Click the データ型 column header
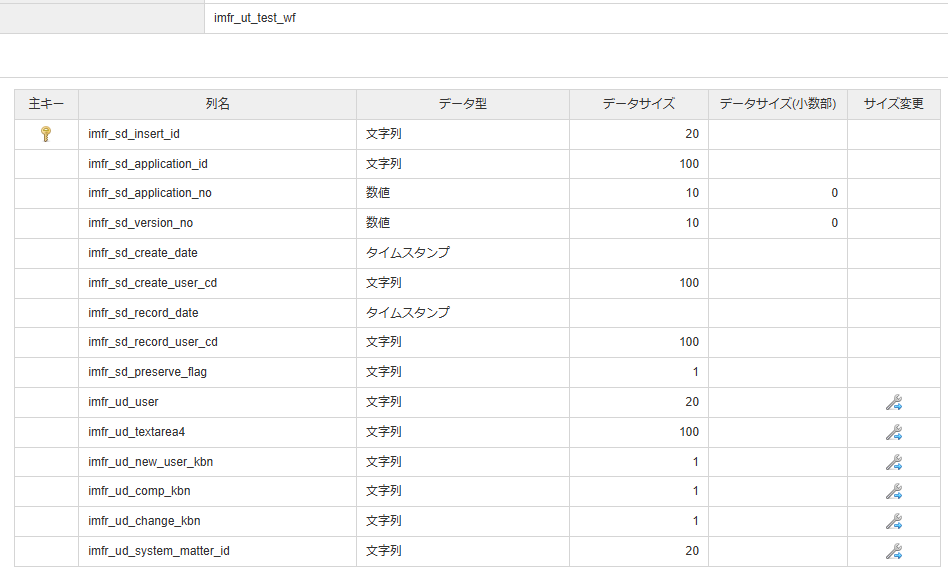The image size is (948, 579). coord(462,104)
